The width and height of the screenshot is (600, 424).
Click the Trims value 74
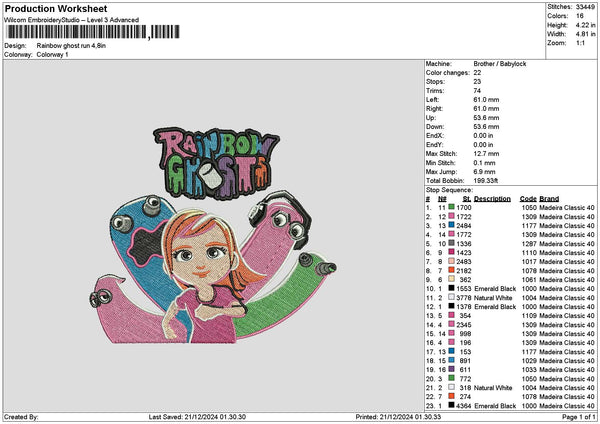click(x=477, y=91)
